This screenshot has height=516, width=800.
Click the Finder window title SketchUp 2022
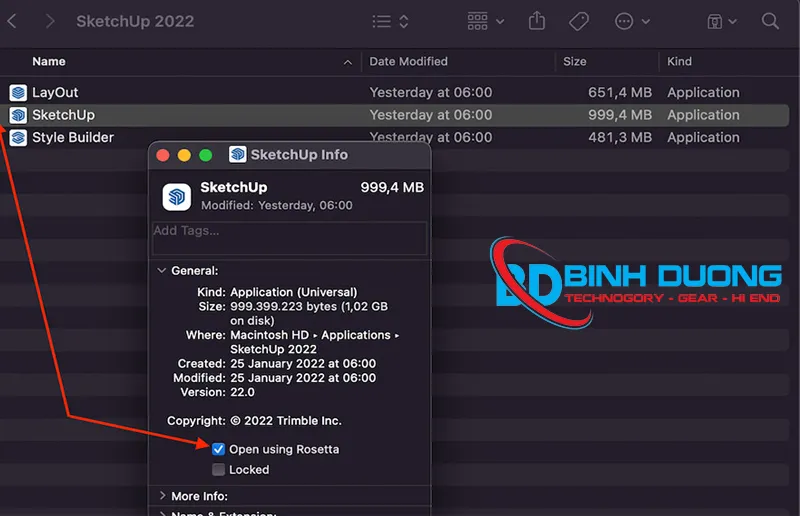coord(135,21)
